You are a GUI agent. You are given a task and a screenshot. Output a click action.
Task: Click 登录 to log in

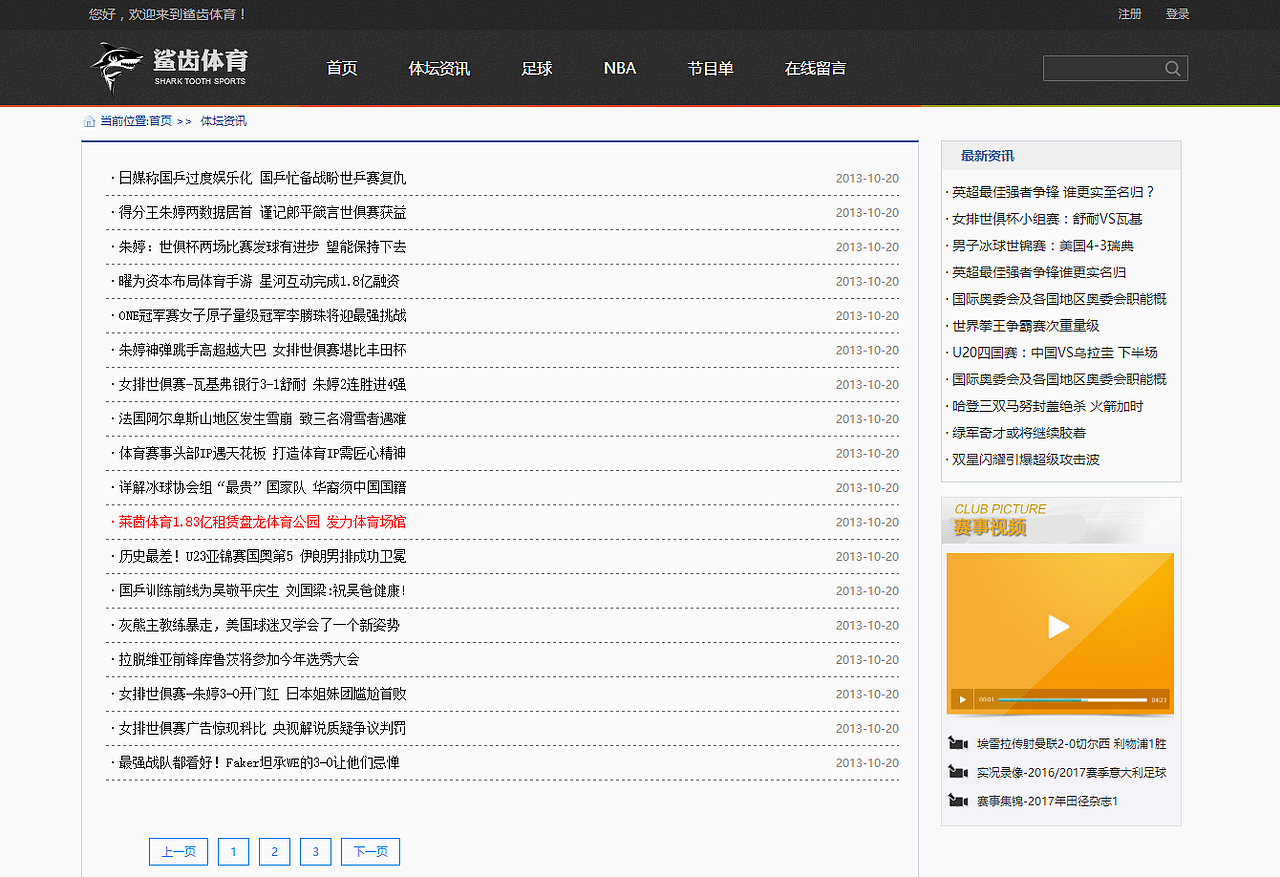(1177, 15)
